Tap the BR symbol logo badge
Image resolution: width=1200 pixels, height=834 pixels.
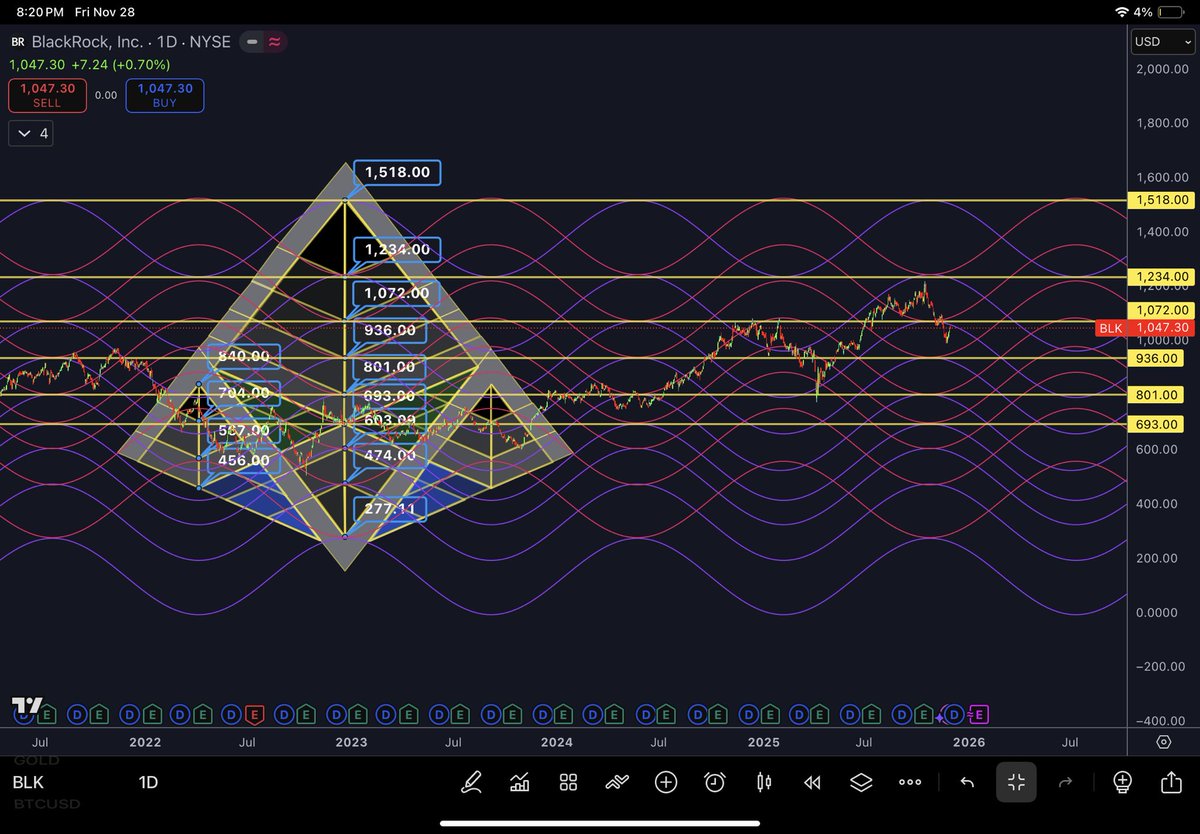(18, 42)
